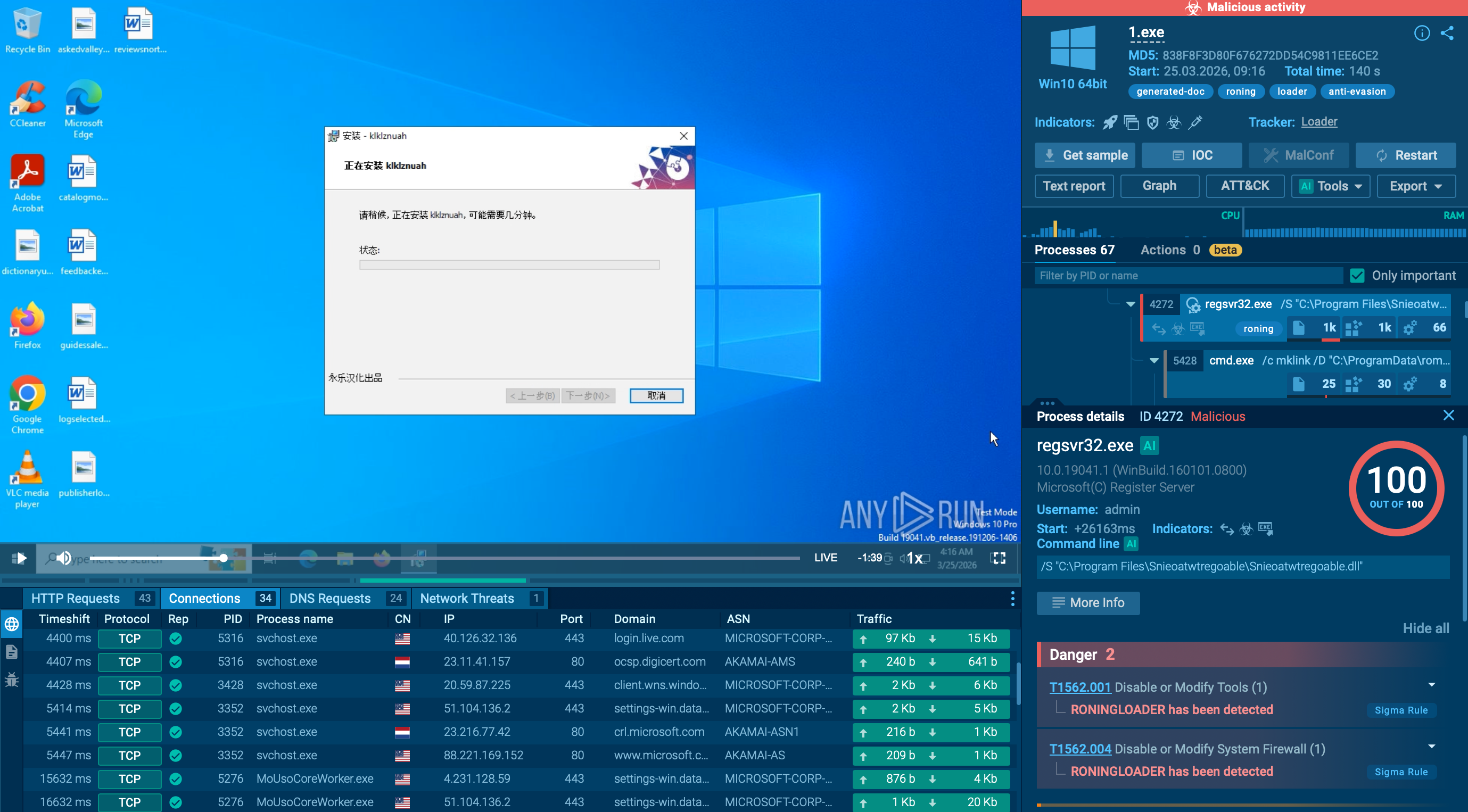Switch to the DNS Requests tab

point(331,598)
